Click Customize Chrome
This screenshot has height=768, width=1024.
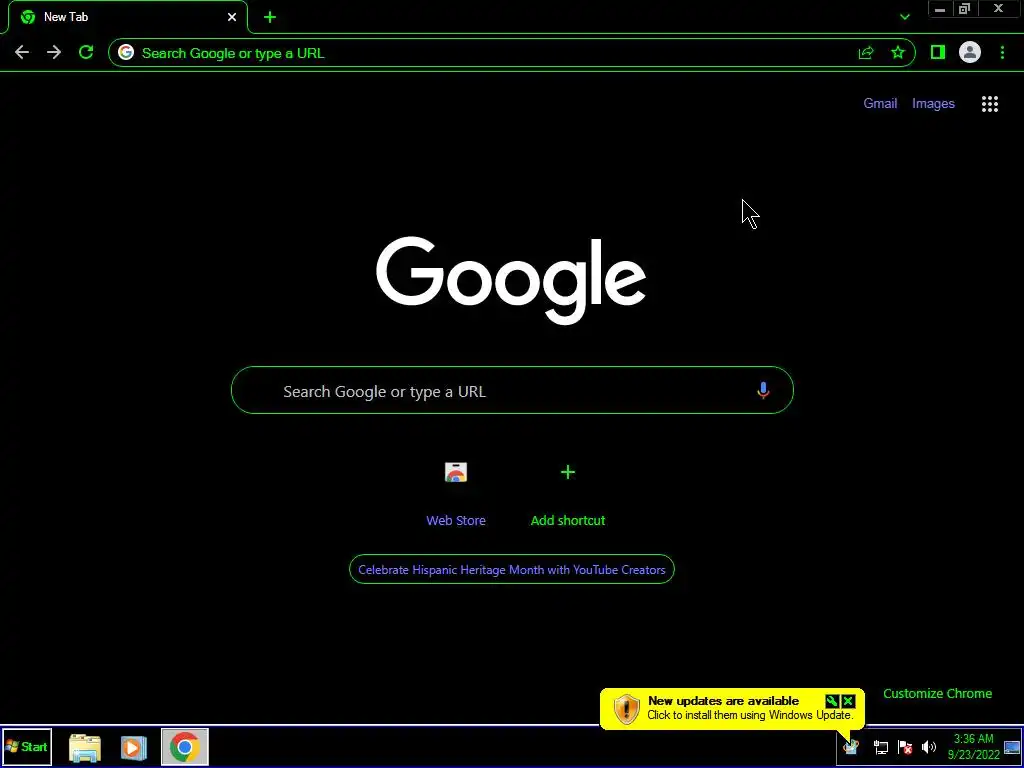tap(937, 694)
